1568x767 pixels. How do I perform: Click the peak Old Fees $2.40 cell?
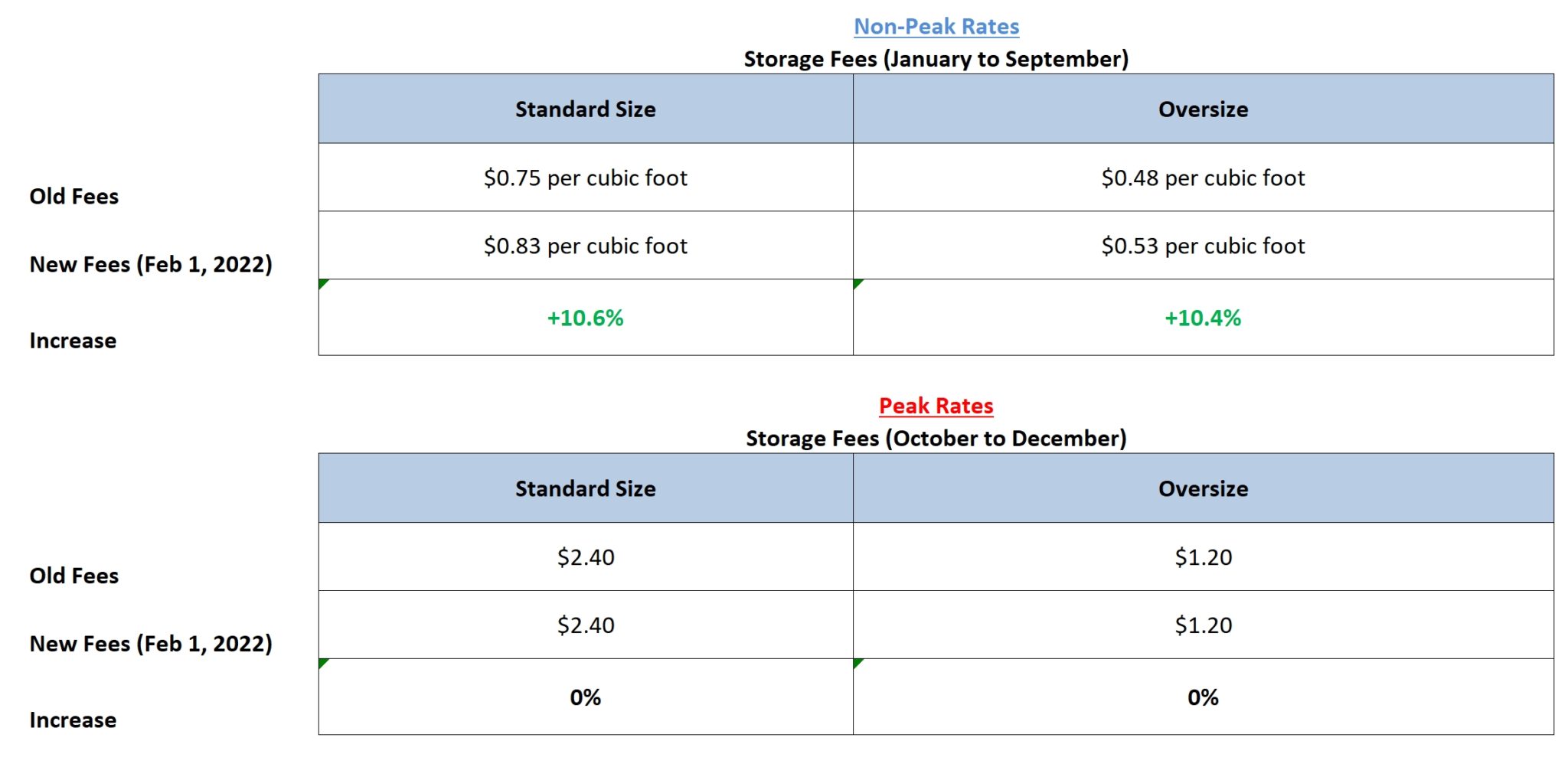(x=585, y=557)
